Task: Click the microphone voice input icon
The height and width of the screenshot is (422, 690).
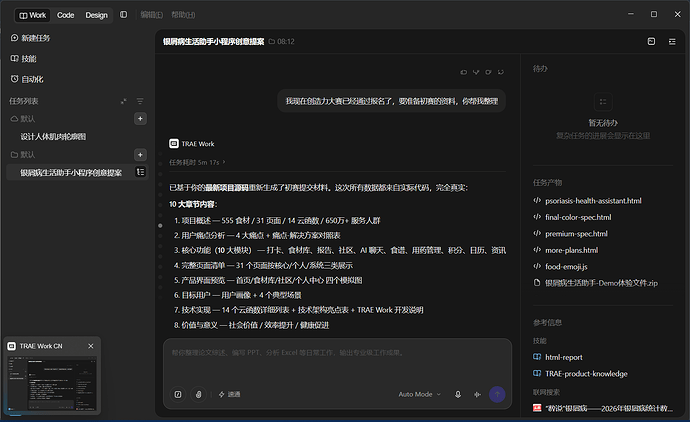Action: 458,394
